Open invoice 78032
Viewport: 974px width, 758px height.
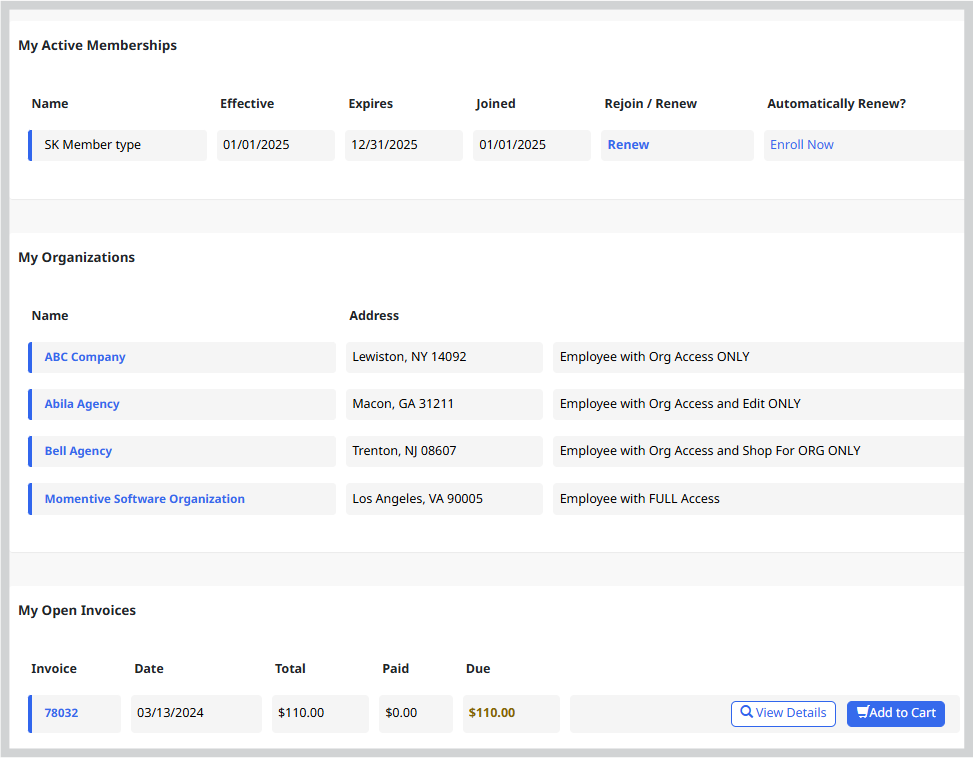[61, 713]
